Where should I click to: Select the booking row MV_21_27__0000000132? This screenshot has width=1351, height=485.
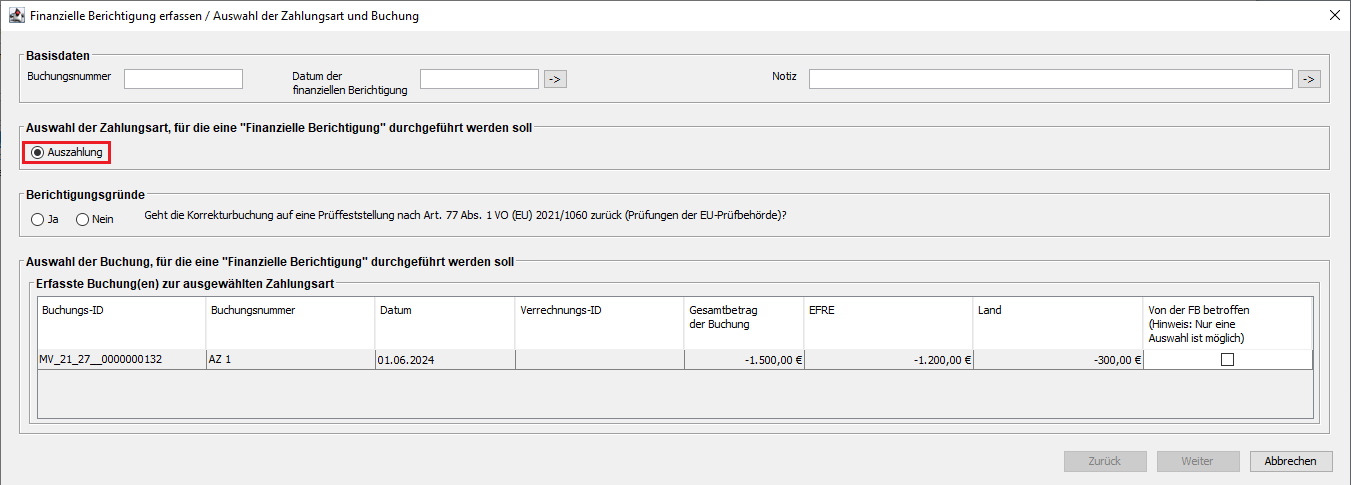point(120,360)
